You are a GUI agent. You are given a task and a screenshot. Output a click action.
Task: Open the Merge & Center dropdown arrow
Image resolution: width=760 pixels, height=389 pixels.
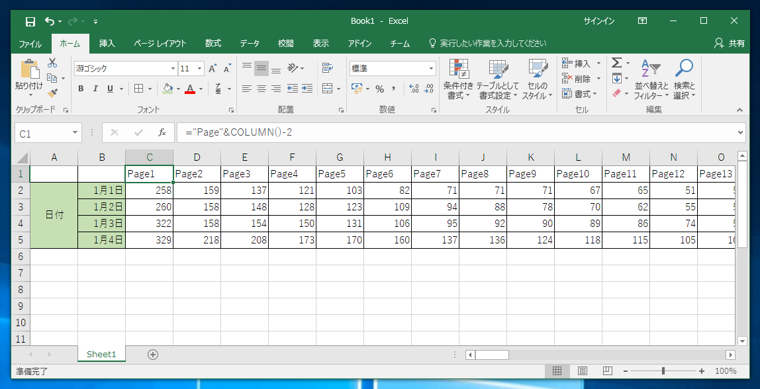pos(338,89)
